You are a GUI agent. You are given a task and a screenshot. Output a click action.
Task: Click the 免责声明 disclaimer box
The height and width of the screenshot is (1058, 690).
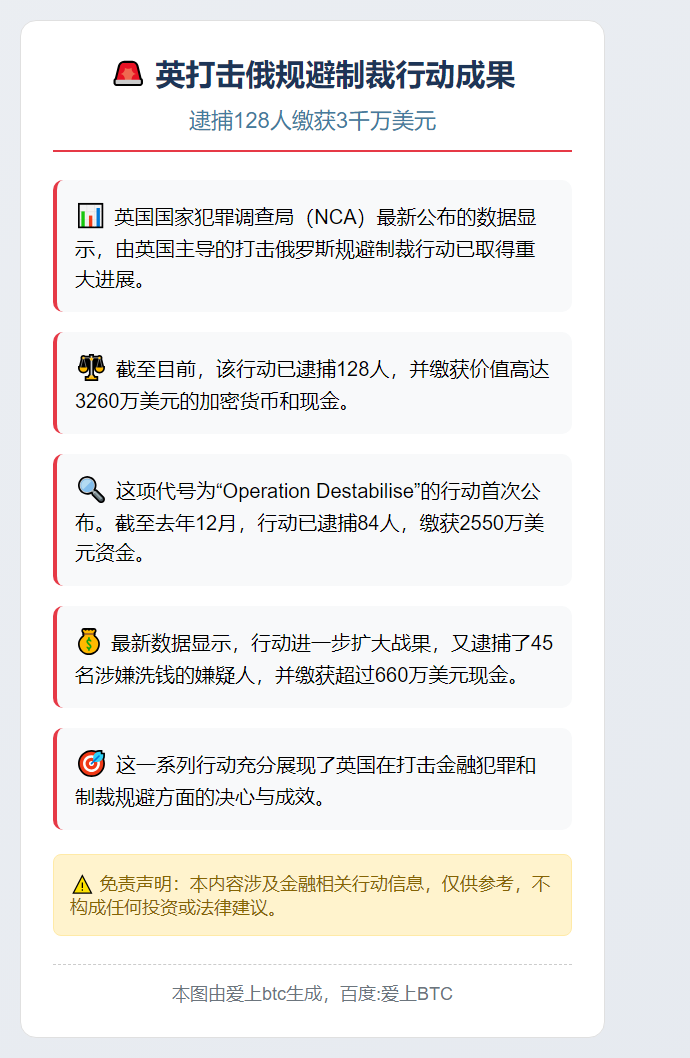[312, 895]
